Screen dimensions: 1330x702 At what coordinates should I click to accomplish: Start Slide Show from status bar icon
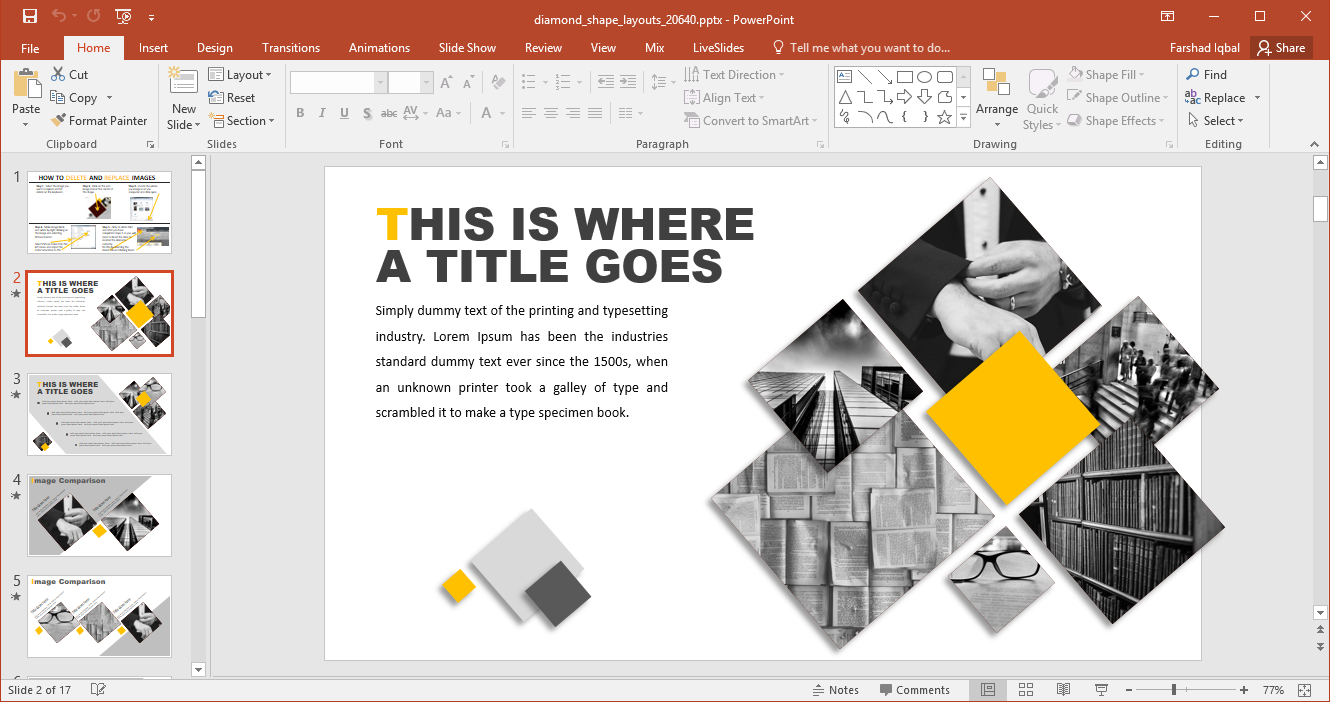[1101, 690]
